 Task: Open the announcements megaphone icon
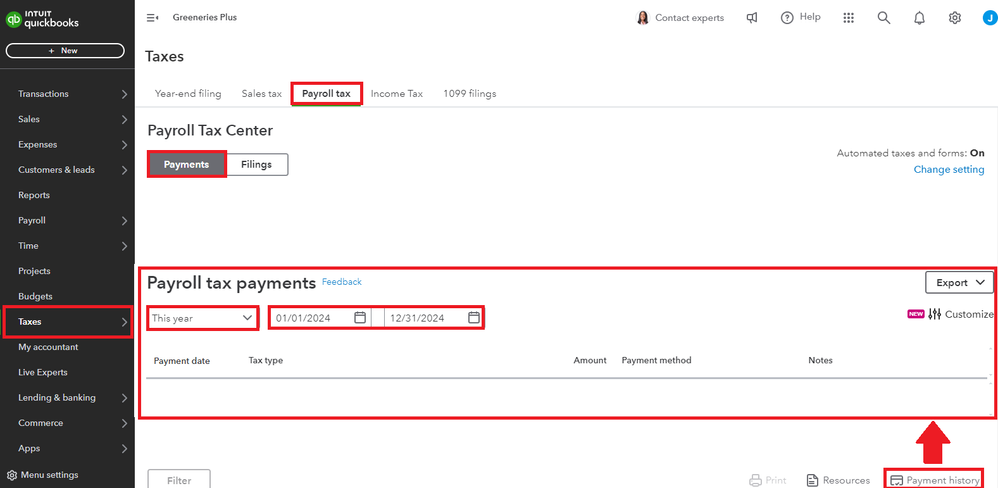pos(752,18)
